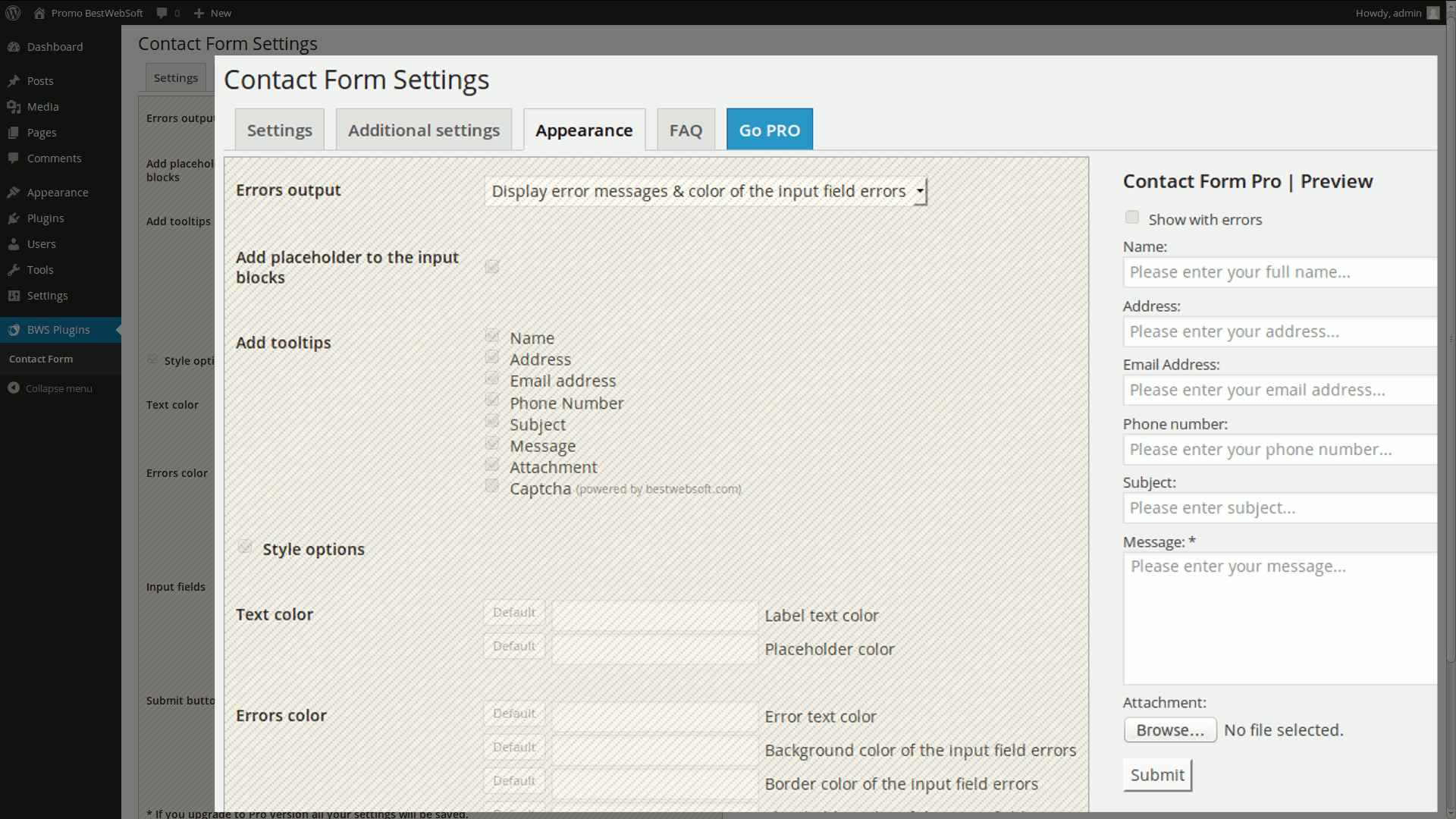
Task: Click the Browse... attachment button
Action: click(1169, 730)
